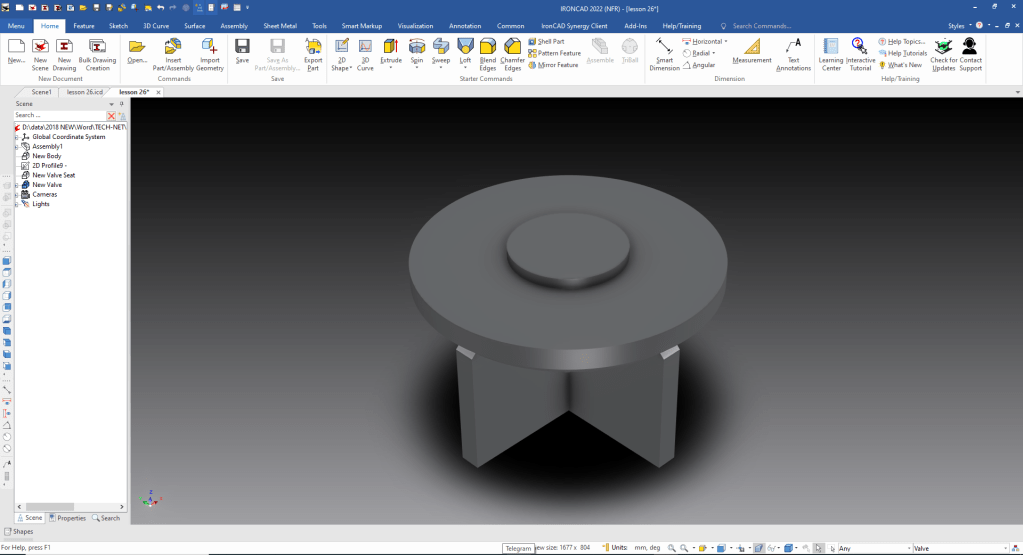Select the Blend Edges tool
The height and width of the screenshot is (555, 1023).
(488, 46)
